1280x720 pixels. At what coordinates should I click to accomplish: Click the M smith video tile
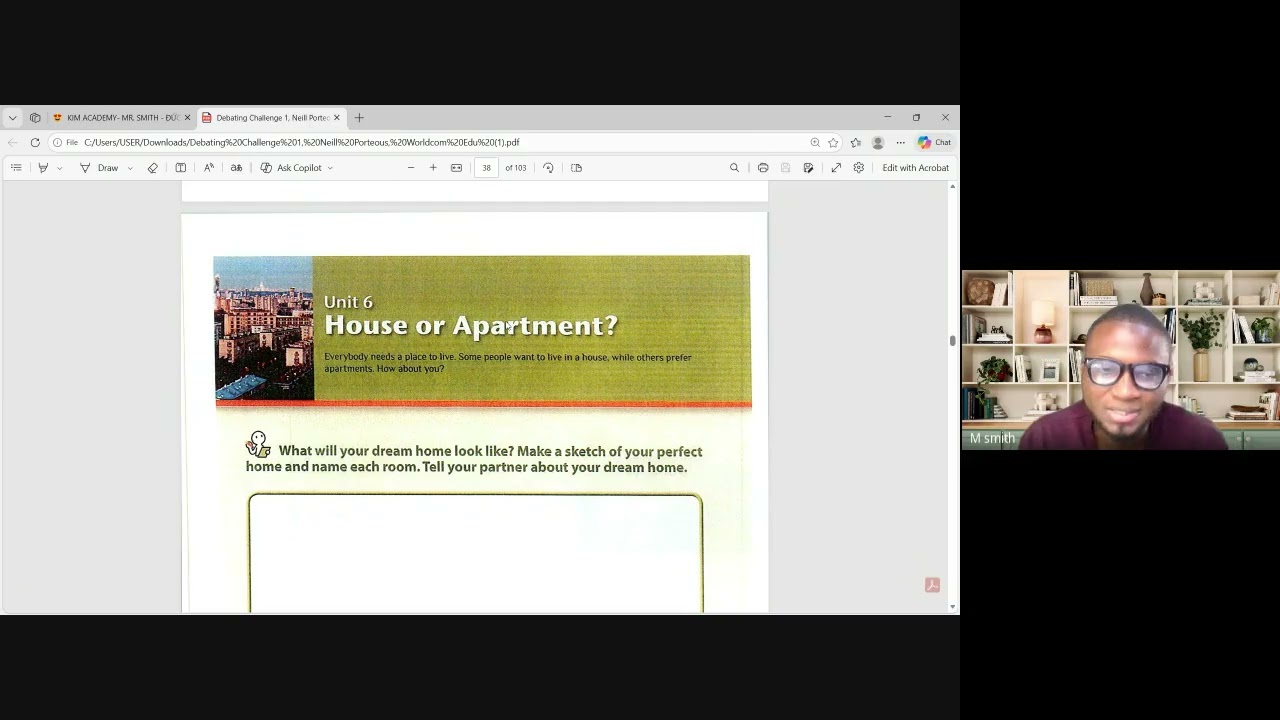pyautogui.click(x=1120, y=360)
